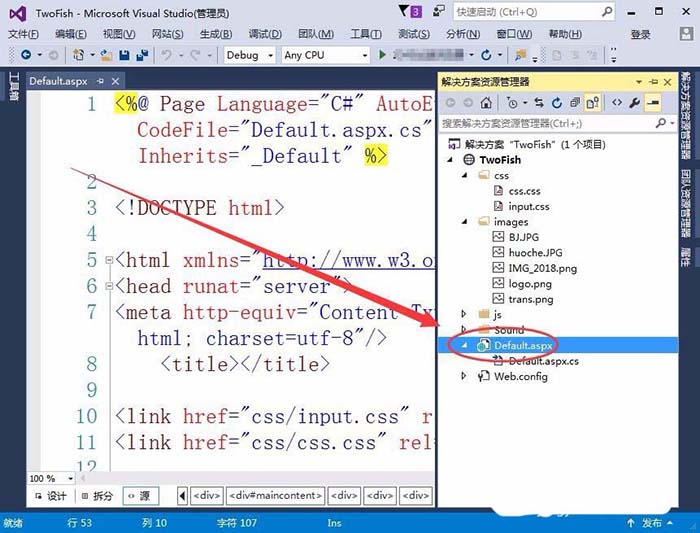The image size is (700, 533).
Task: Select Default.aspx.cs in Solution Explorer
Action: [543, 361]
